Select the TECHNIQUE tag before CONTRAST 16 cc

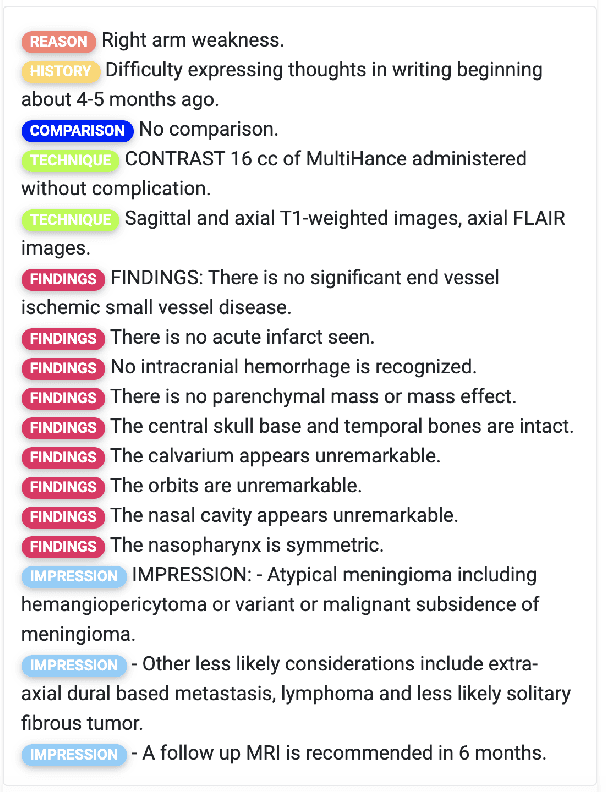pyautogui.click(x=70, y=160)
